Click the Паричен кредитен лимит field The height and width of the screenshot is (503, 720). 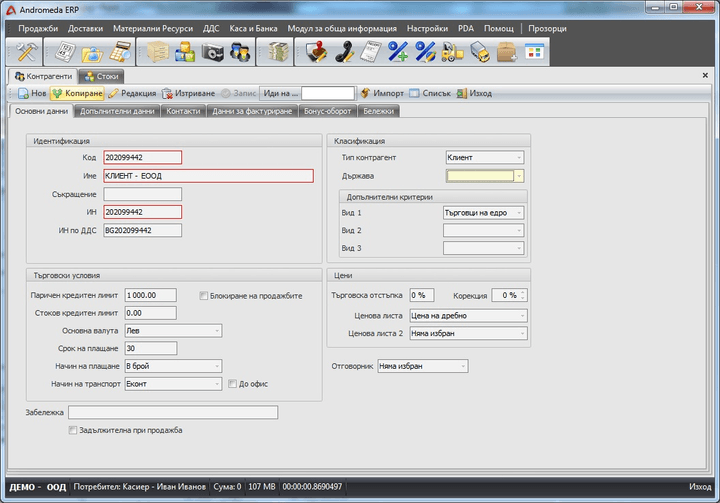point(151,295)
